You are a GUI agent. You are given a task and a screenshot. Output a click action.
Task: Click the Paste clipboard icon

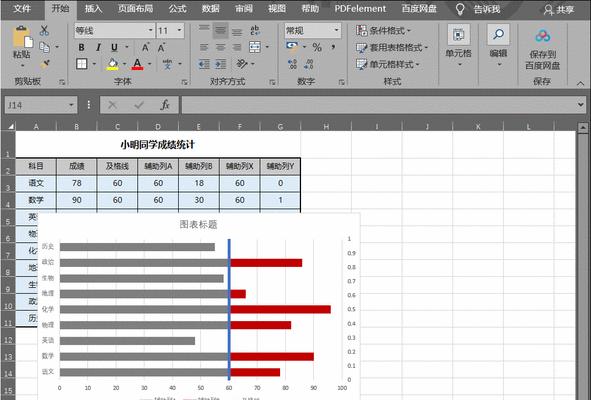tap(22, 37)
